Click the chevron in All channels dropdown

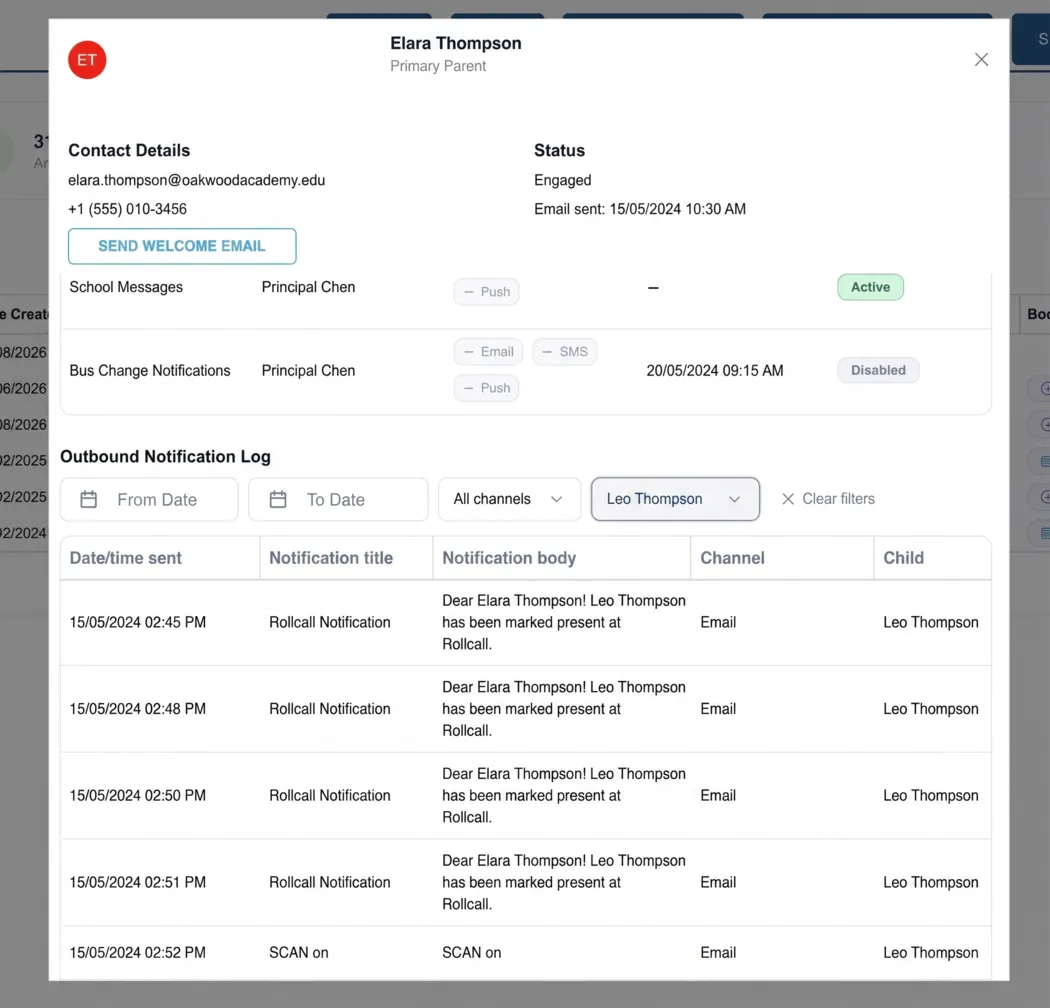click(556, 499)
